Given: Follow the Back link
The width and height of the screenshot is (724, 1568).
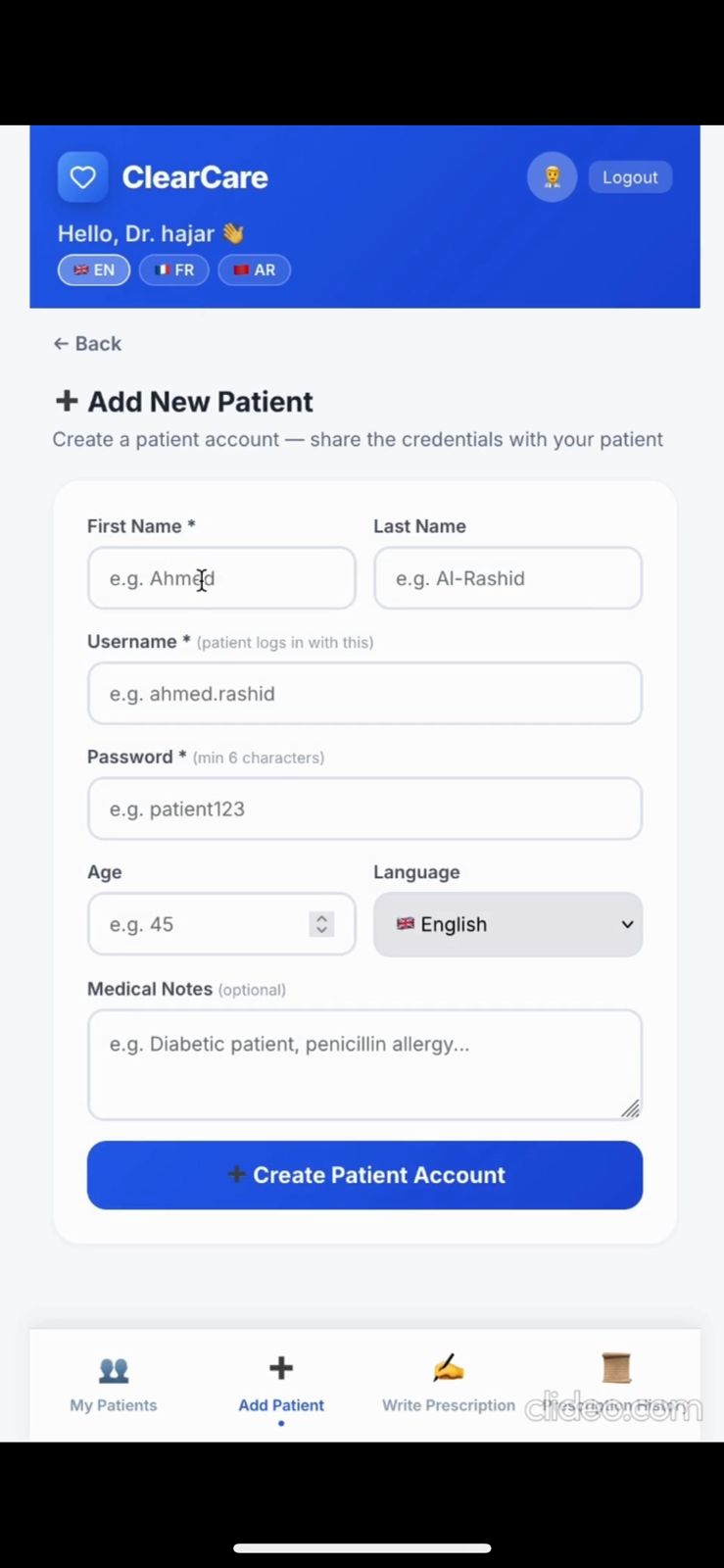Looking at the screenshot, I should click(x=87, y=344).
